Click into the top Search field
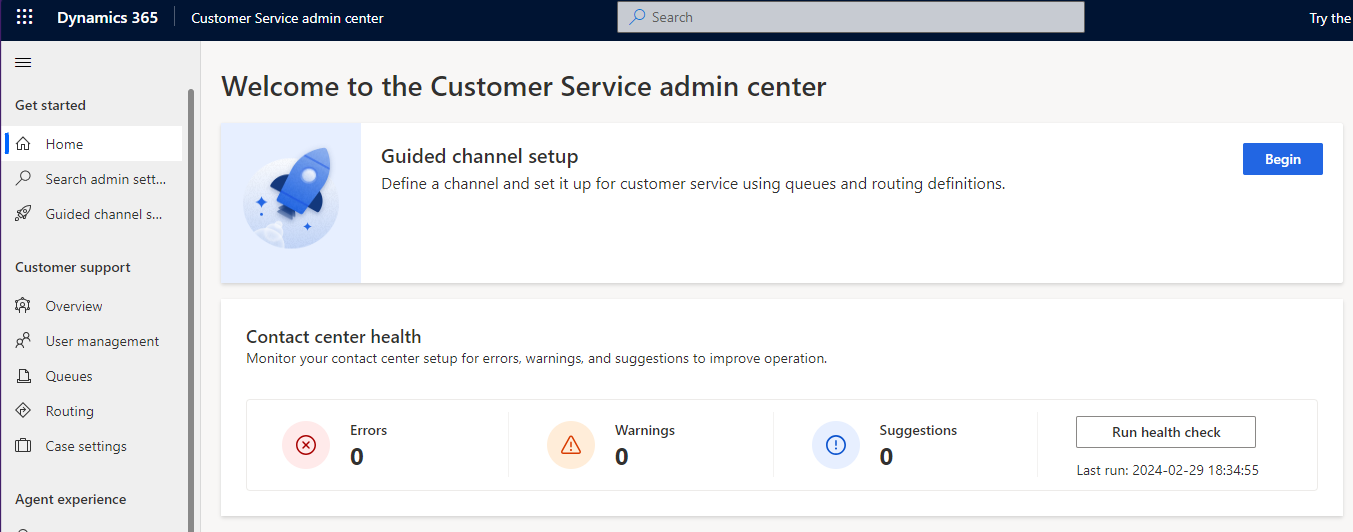Image resolution: width=1353 pixels, height=532 pixels. click(x=851, y=17)
